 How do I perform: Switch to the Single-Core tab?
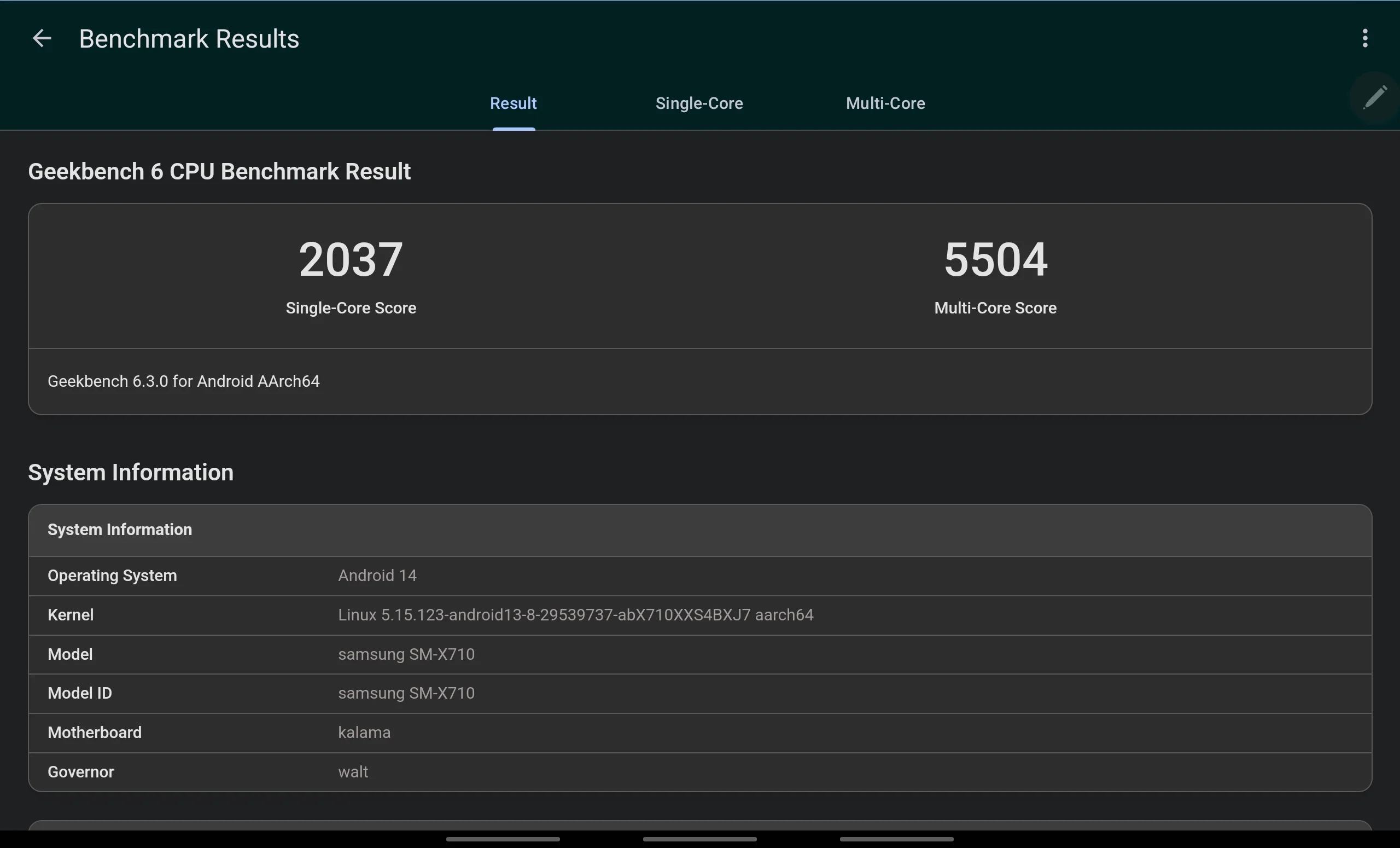tap(699, 103)
